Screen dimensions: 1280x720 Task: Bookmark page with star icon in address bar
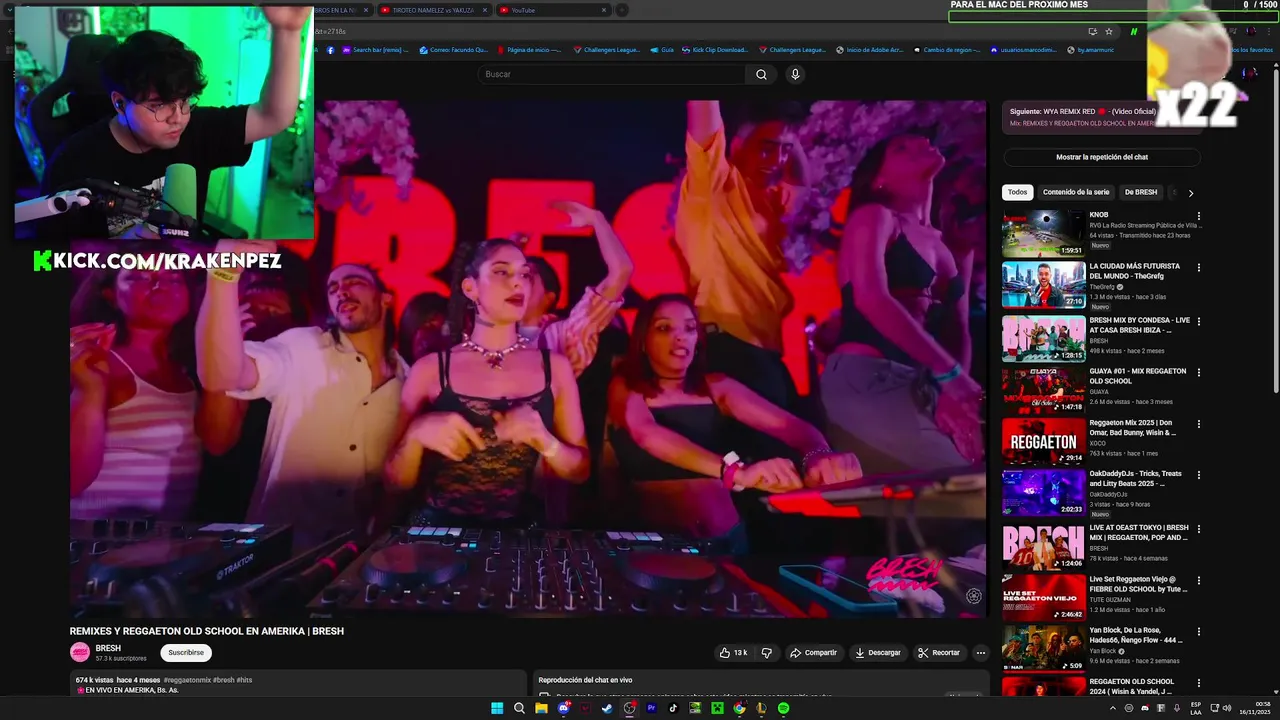tap(1109, 31)
